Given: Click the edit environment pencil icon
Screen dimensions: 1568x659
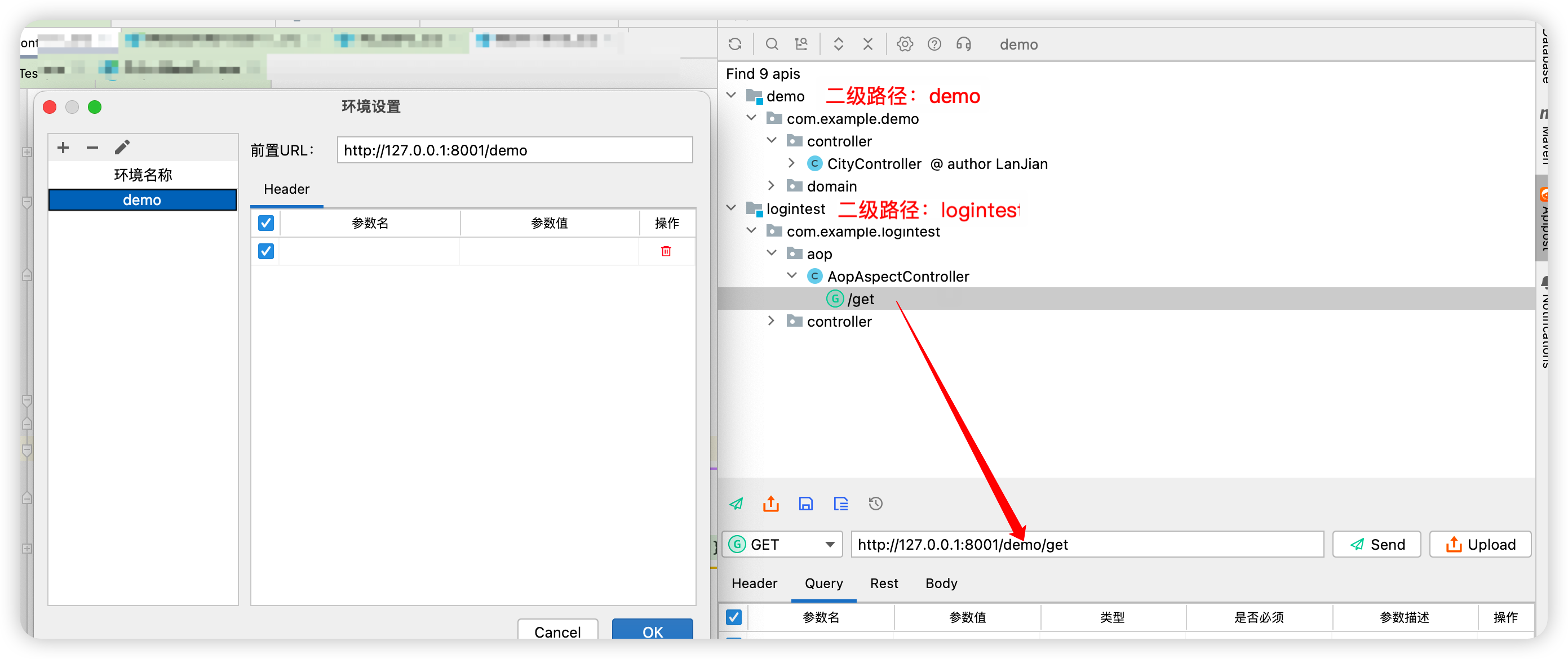Looking at the screenshot, I should click(x=122, y=147).
